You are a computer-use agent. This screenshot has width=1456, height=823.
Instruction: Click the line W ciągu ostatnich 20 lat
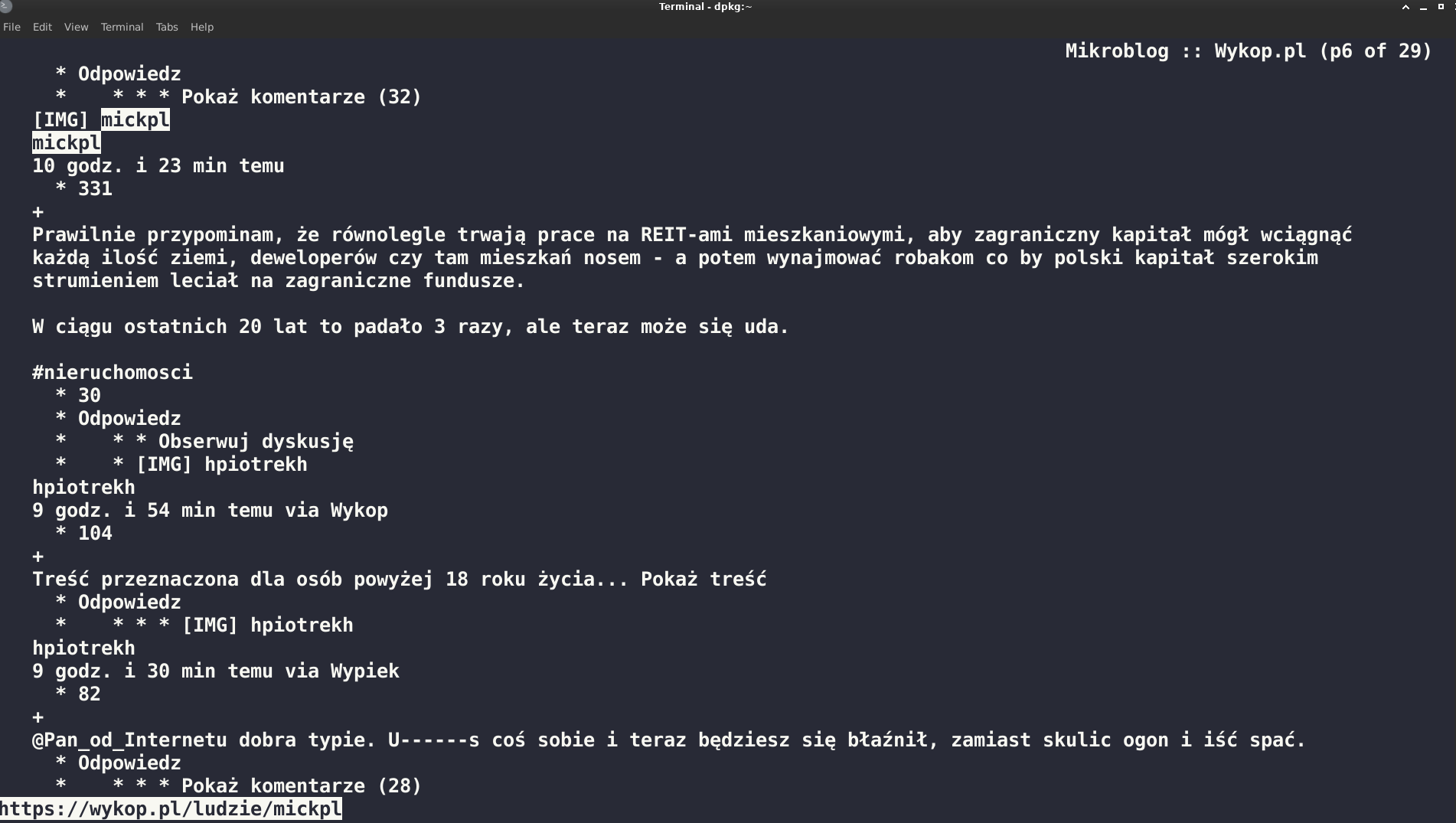click(x=410, y=327)
